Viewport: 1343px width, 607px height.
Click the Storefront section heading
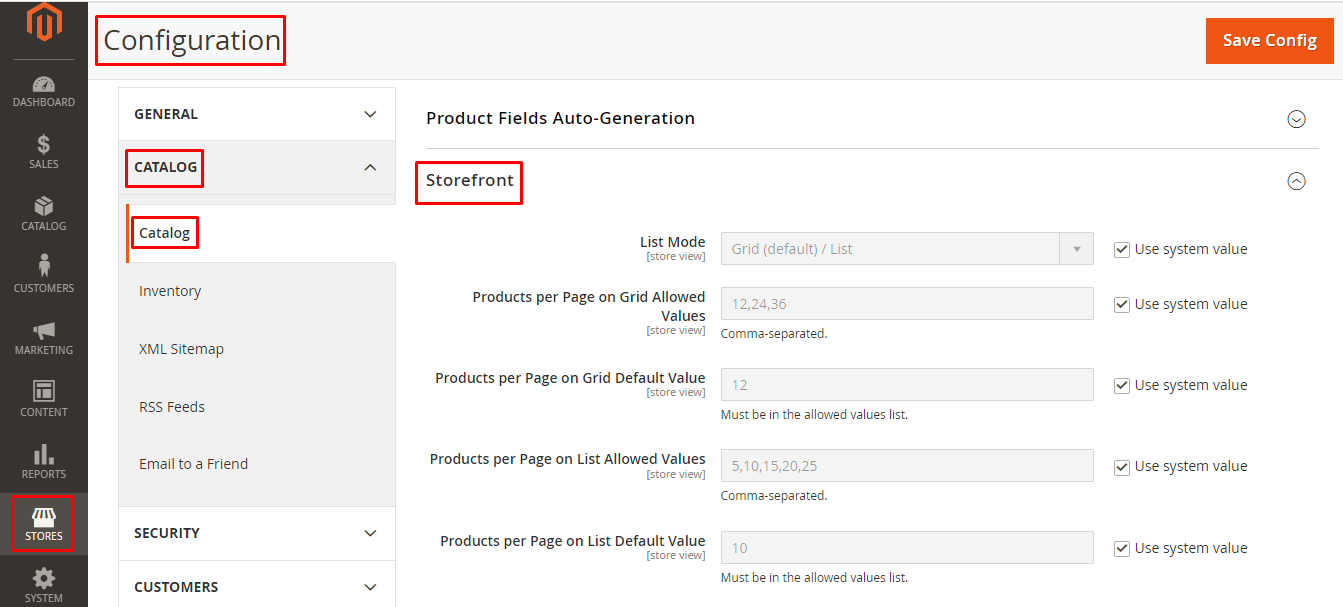click(x=470, y=180)
